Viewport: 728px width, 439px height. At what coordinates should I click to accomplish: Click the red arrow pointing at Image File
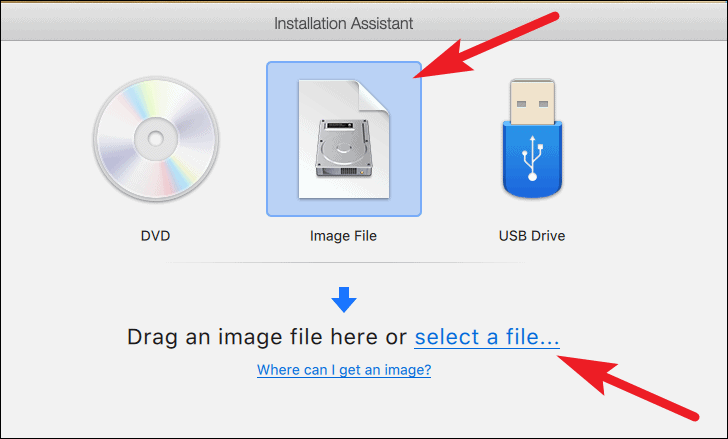[487, 45]
